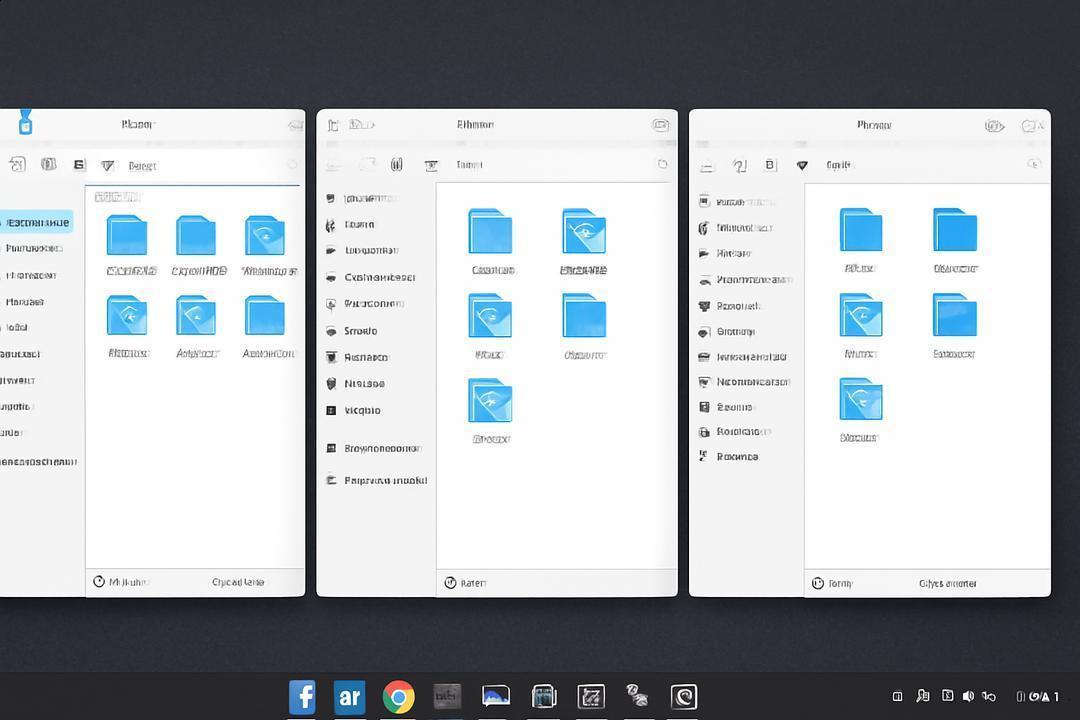Click the 'Torny' status button in right window
The height and width of the screenshot is (720, 1080).
click(832, 584)
